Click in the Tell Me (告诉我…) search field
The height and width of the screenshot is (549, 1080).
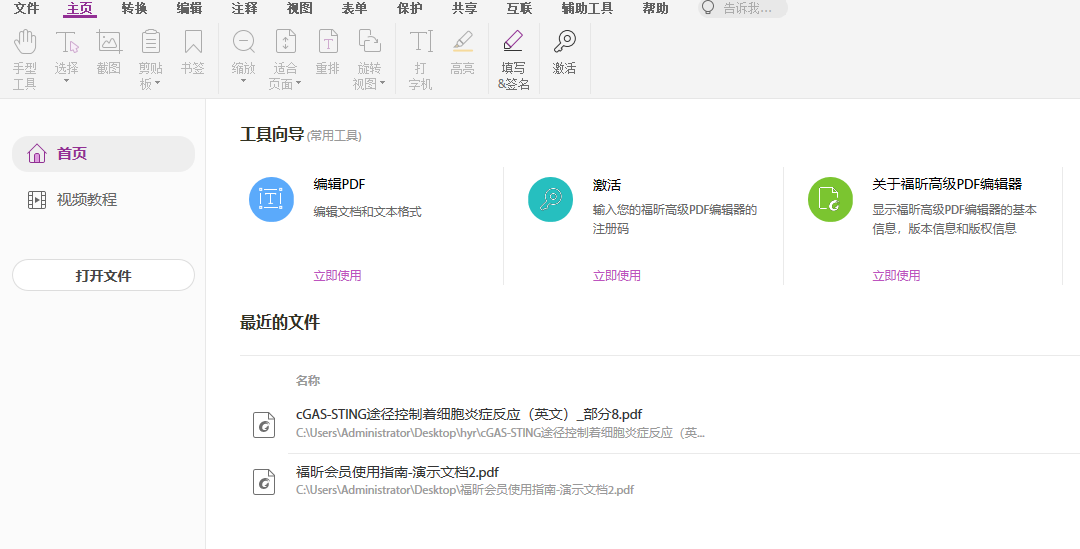743,9
